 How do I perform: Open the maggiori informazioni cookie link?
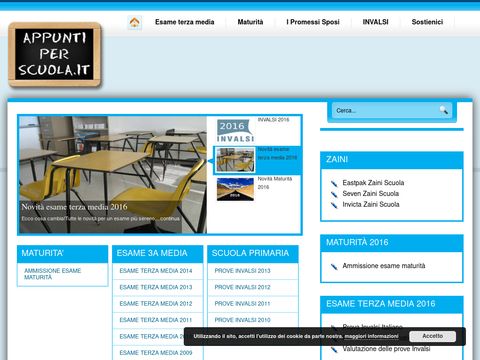point(371,336)
